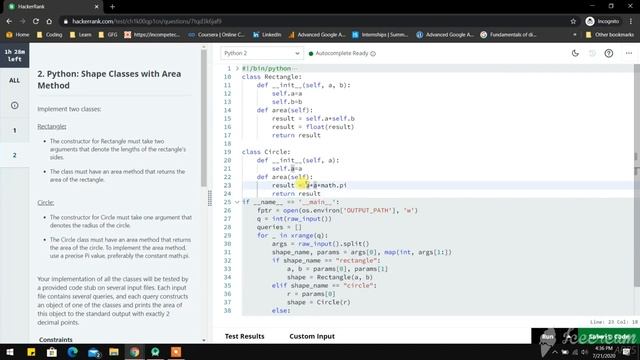Open the Mail app in the taskbar
Screen dimensions: 640x360
pos(93,352)
